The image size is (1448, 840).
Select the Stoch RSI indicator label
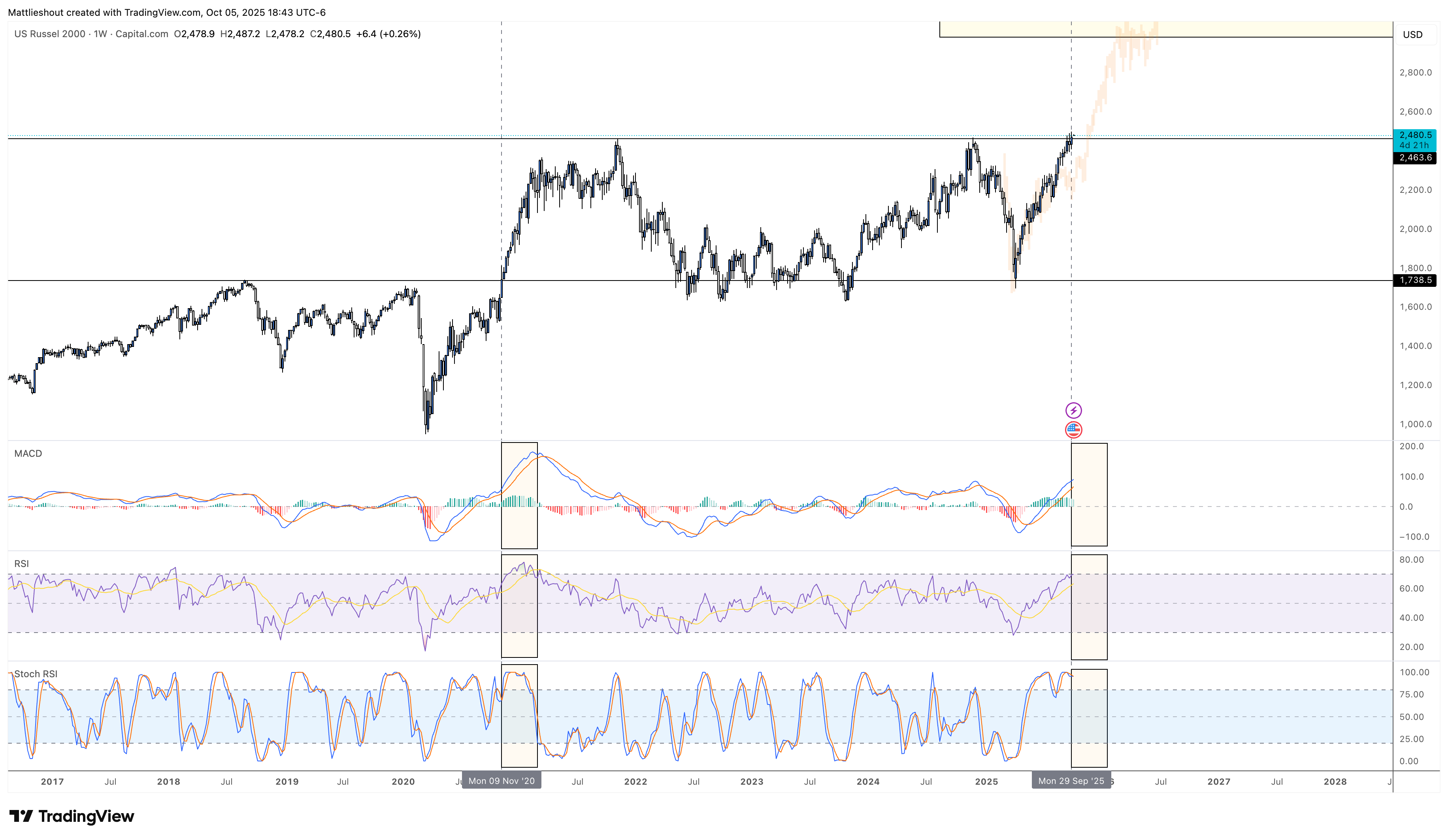(35, 674)
